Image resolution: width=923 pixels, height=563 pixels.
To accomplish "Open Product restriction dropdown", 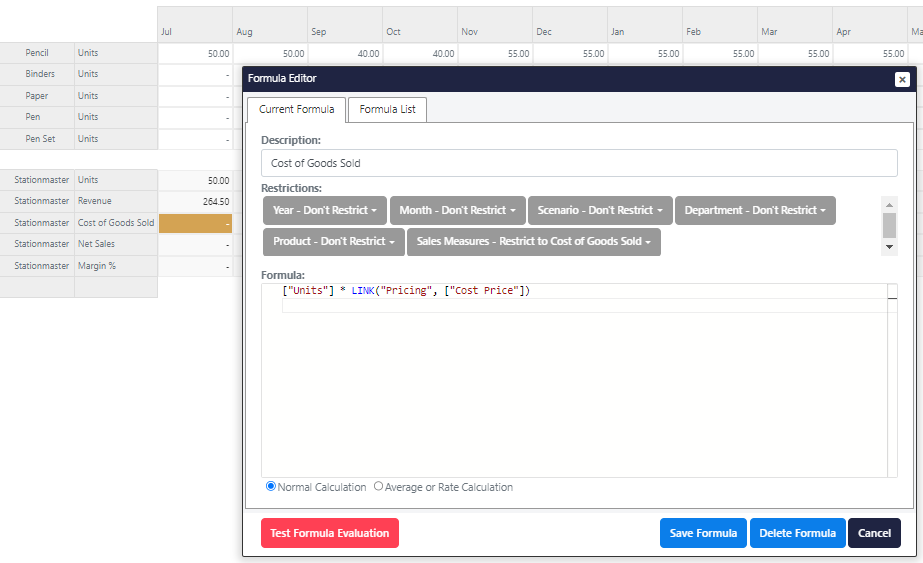I will 333,242.
